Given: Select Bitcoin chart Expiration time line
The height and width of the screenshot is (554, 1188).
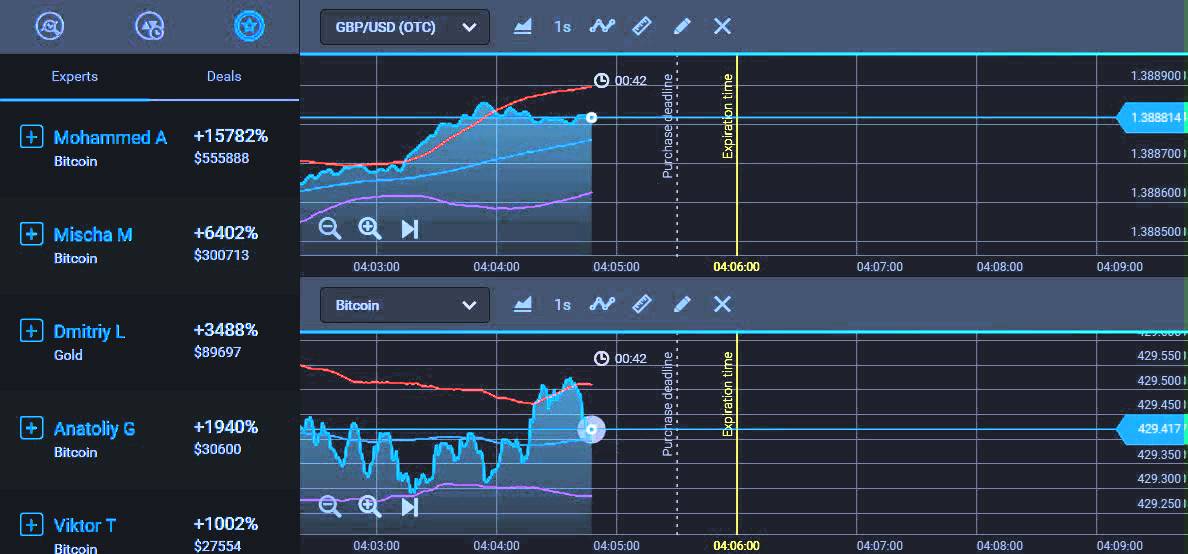Looking at the screenshot, I should click(736, 432).
